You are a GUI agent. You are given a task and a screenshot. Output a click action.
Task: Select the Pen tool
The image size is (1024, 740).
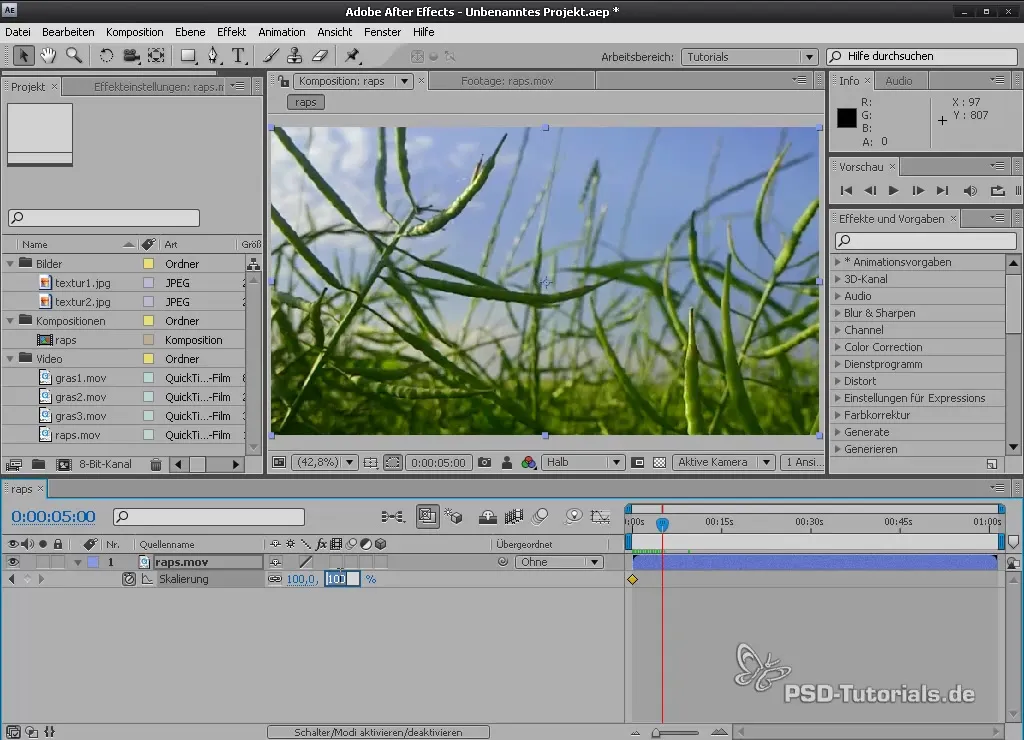213,56
